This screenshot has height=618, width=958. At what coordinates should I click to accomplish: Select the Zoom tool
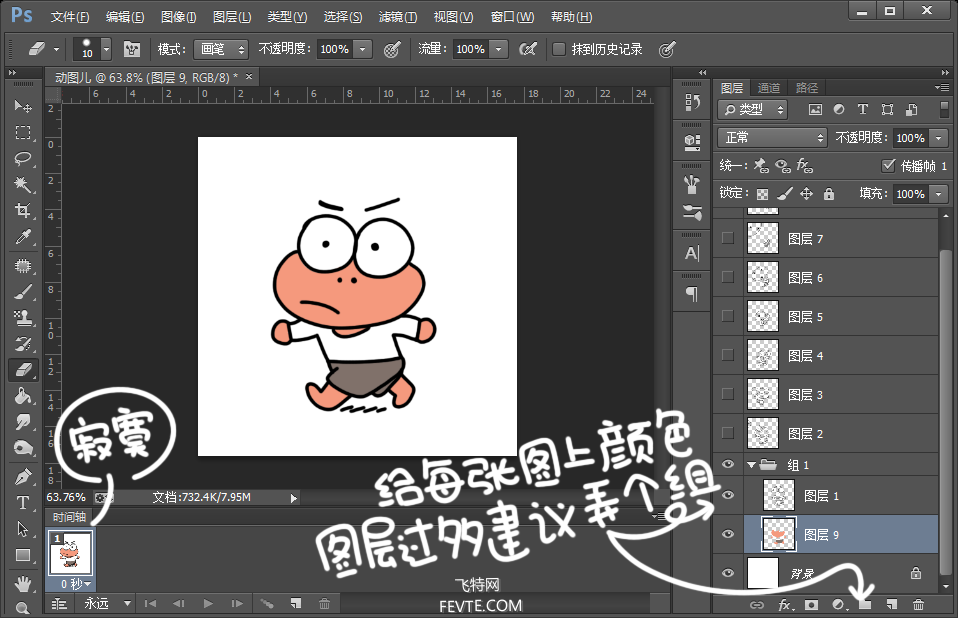coord(23,608)
